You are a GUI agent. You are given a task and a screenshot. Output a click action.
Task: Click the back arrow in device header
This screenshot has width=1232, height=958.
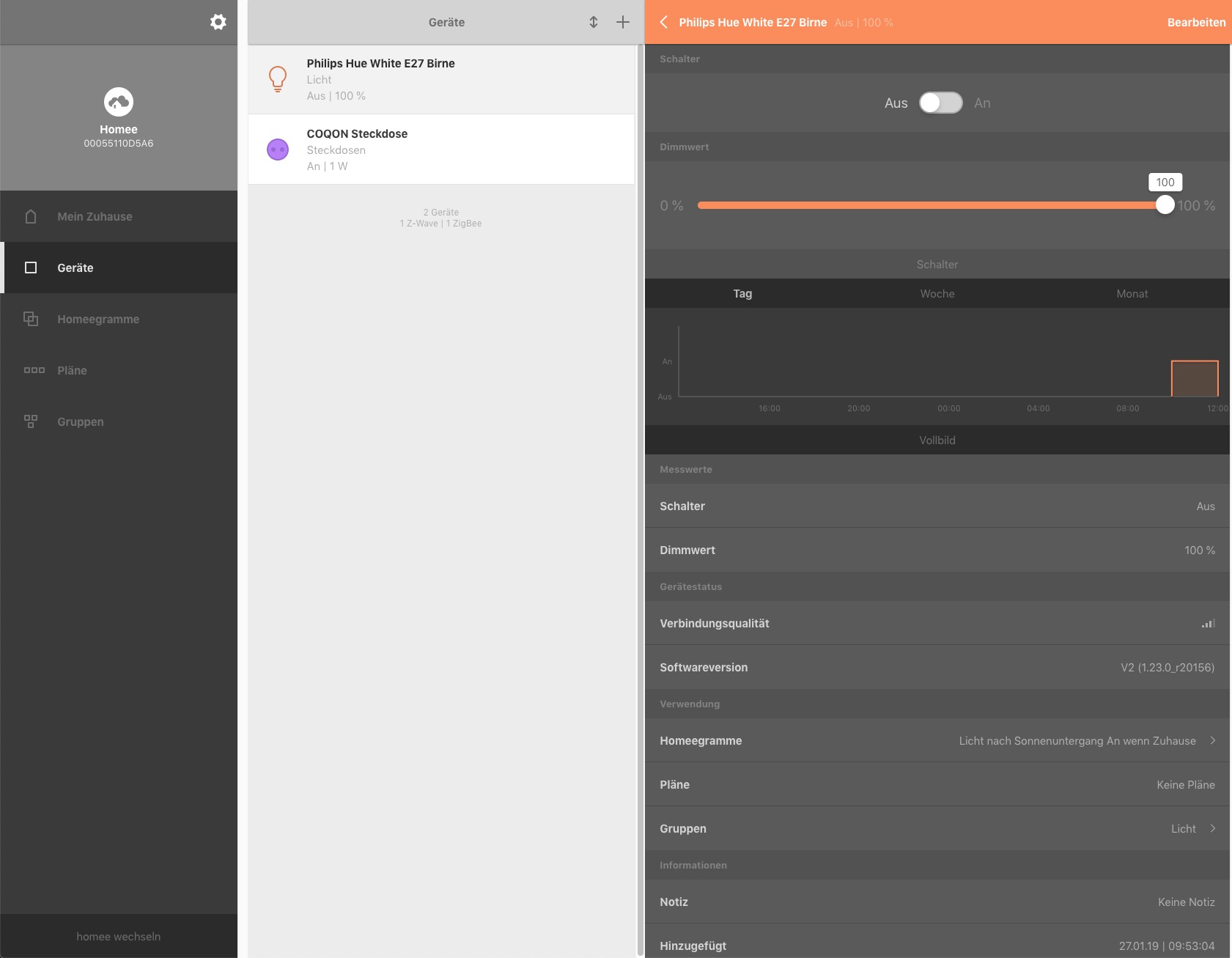[664, 22]
